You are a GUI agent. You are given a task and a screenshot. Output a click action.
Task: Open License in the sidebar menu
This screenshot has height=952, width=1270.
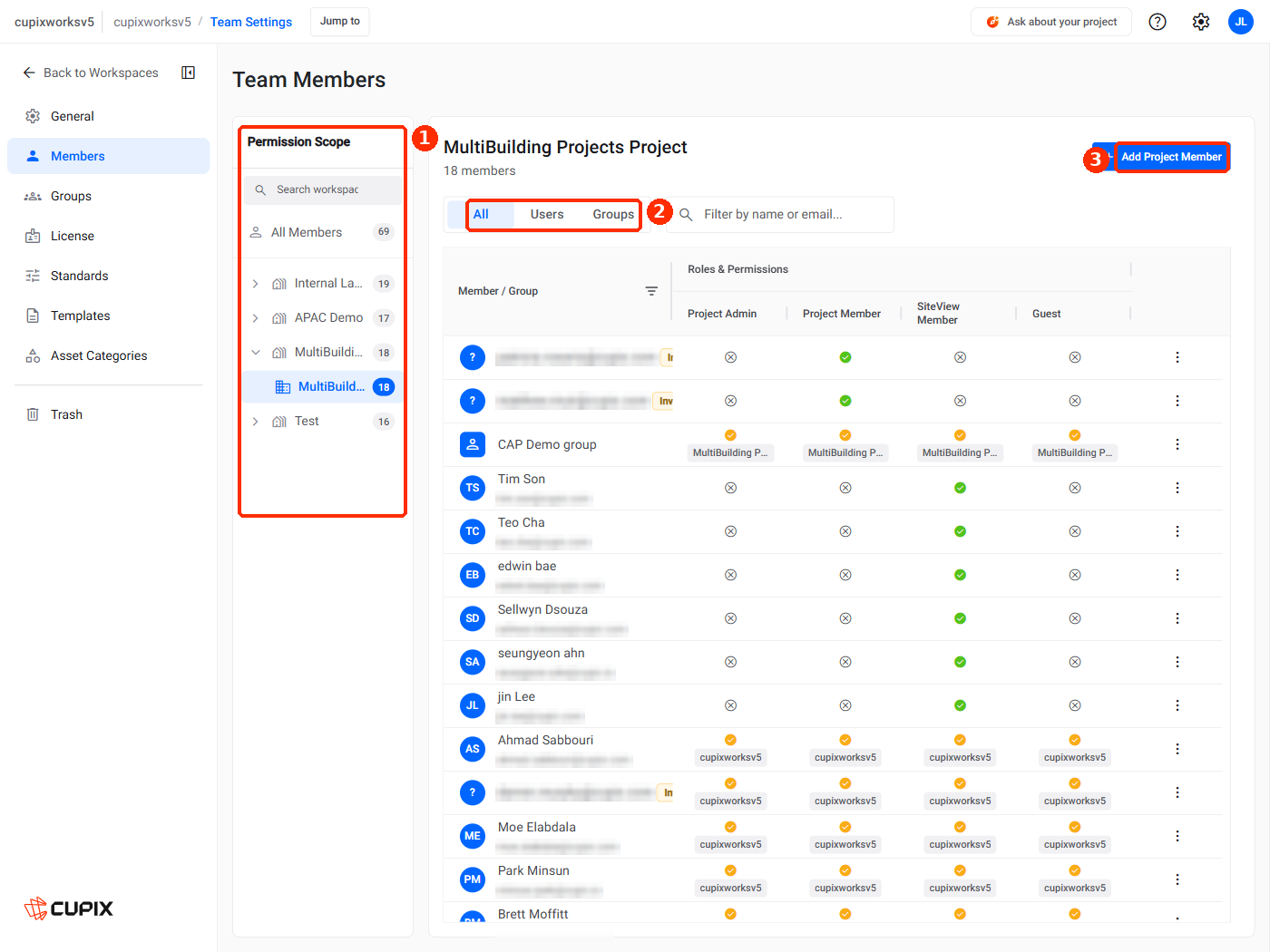click(x=108, y=236)
